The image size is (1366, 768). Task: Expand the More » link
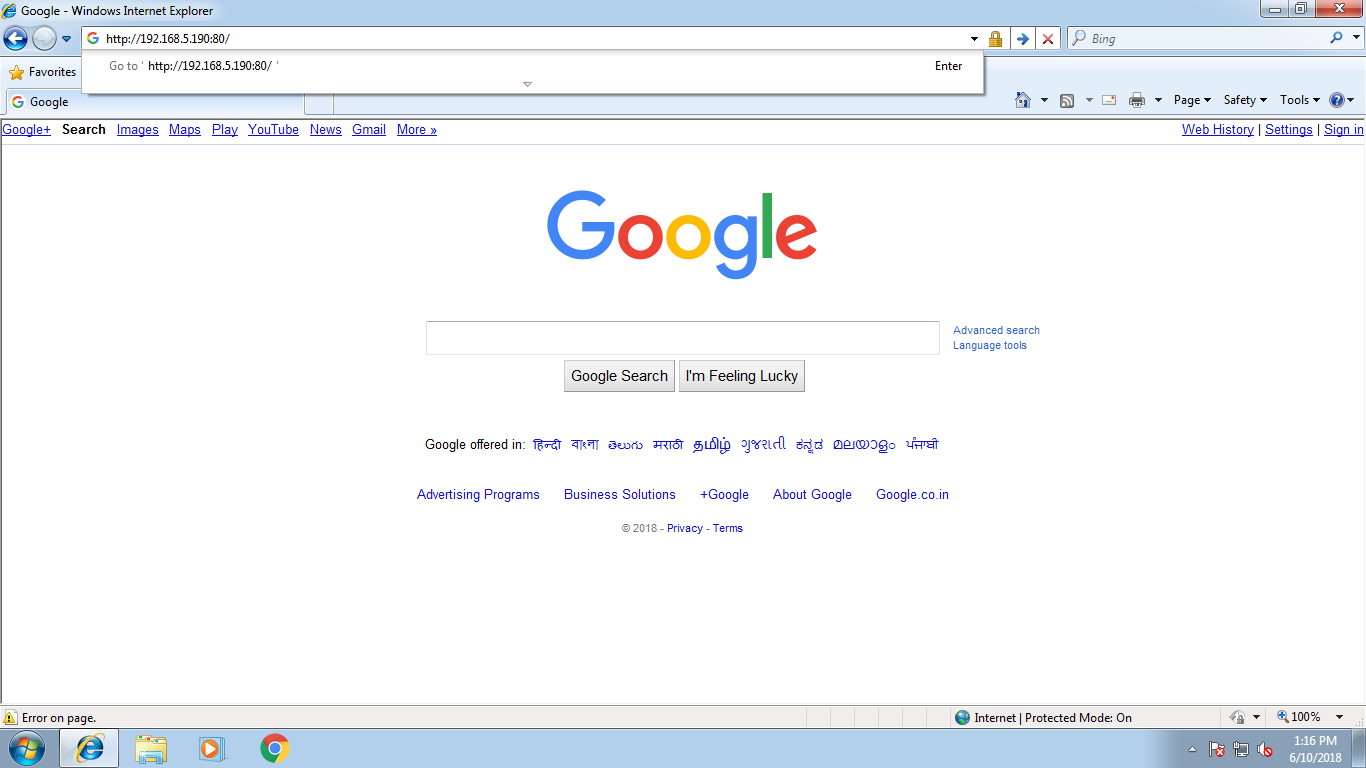[x=417, y=129]
